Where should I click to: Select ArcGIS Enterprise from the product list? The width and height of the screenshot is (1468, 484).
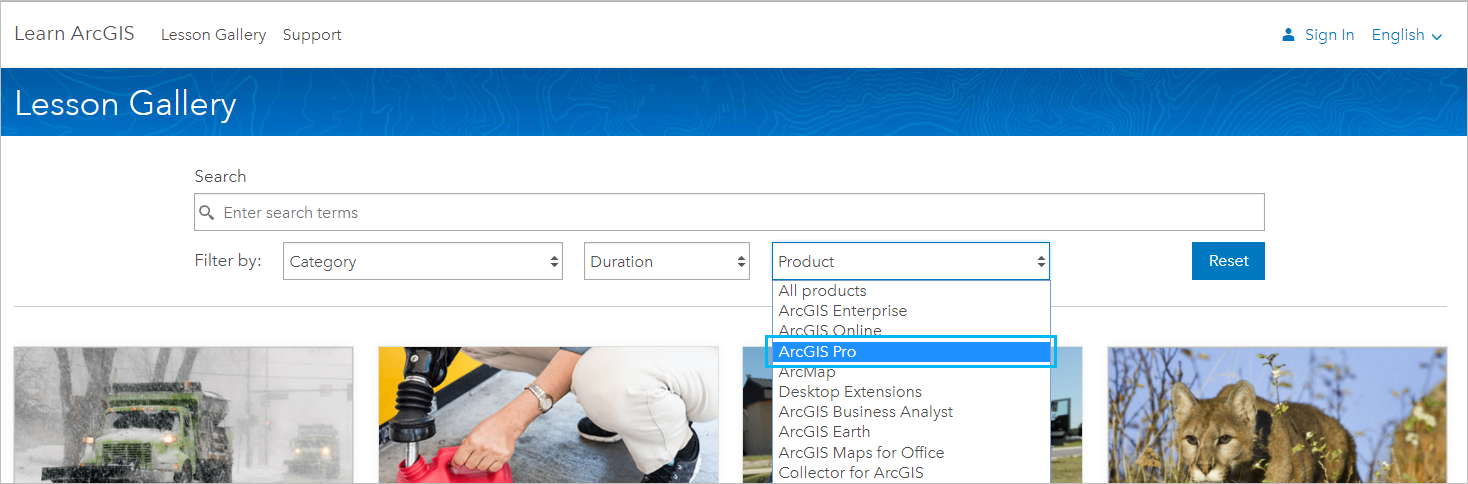tap(911, 311)
